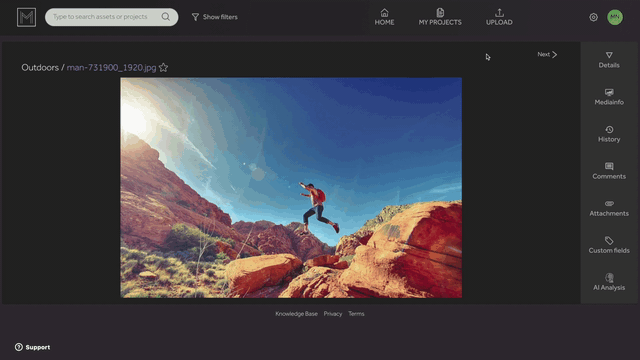
Task: Go to the Next asset
Action: (x=547, y=54)
